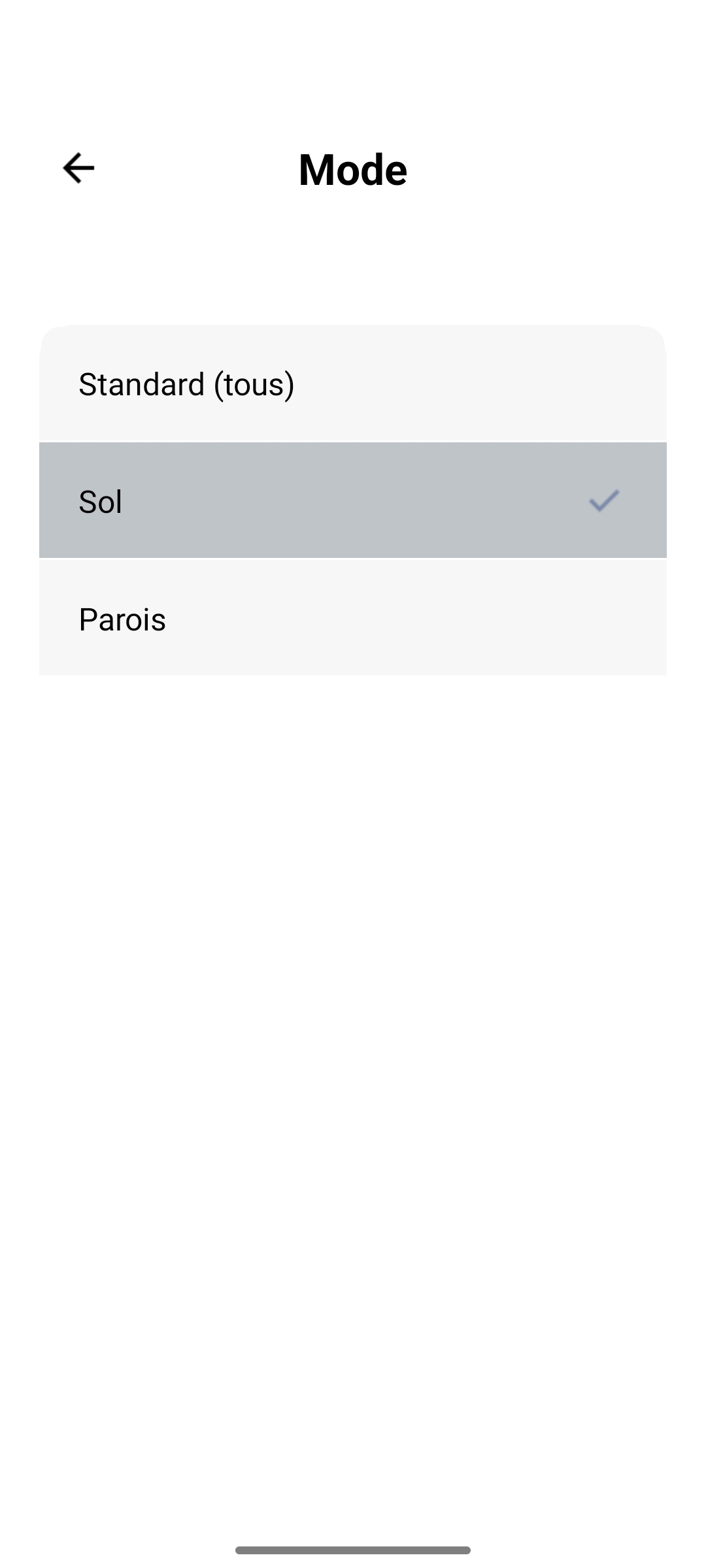Leave the Mode screen with left arrow
The width and height of the screenshot is (706, 1568).
(78, 169)
